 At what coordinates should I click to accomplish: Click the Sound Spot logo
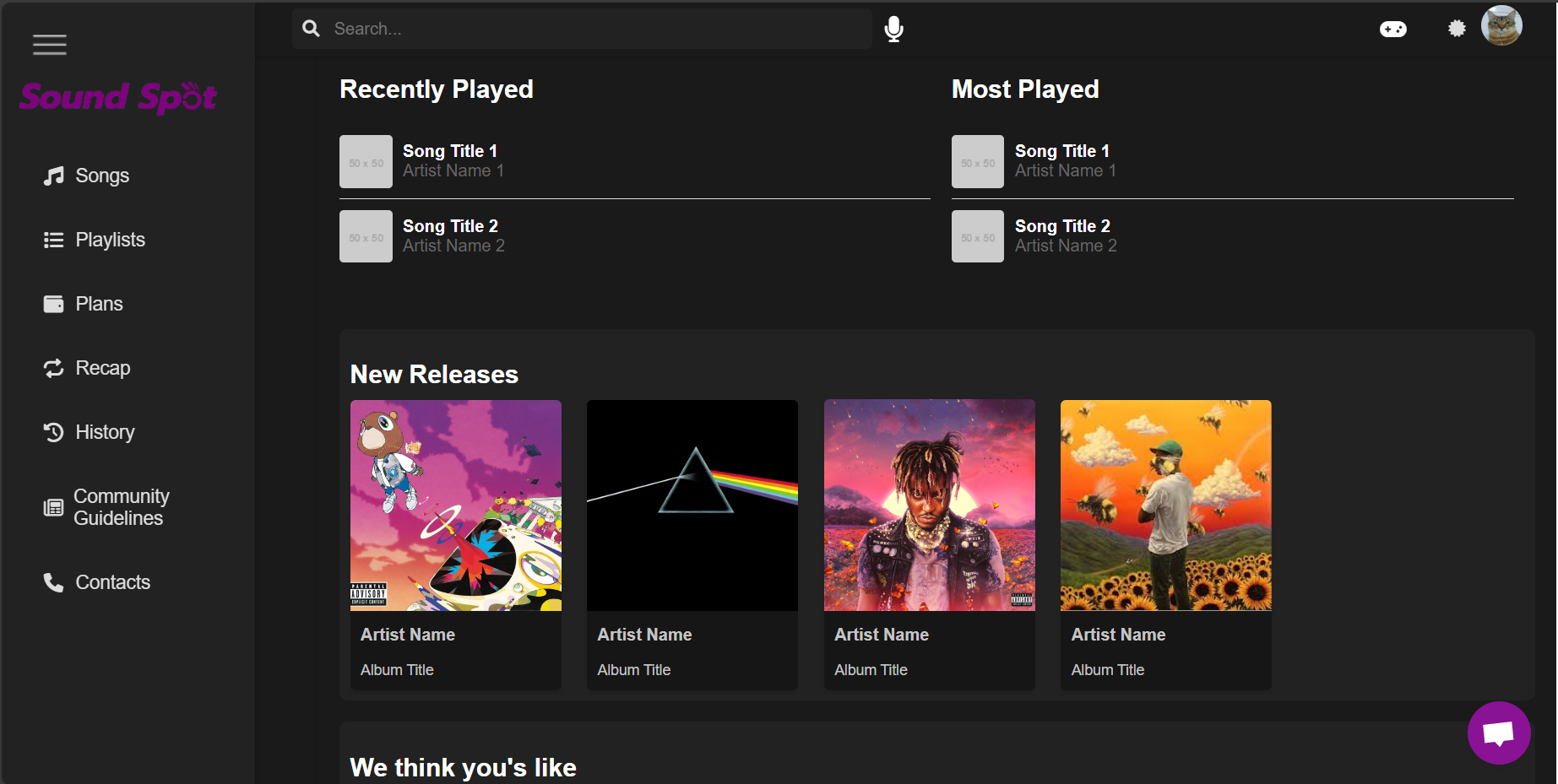coord(118,97)
